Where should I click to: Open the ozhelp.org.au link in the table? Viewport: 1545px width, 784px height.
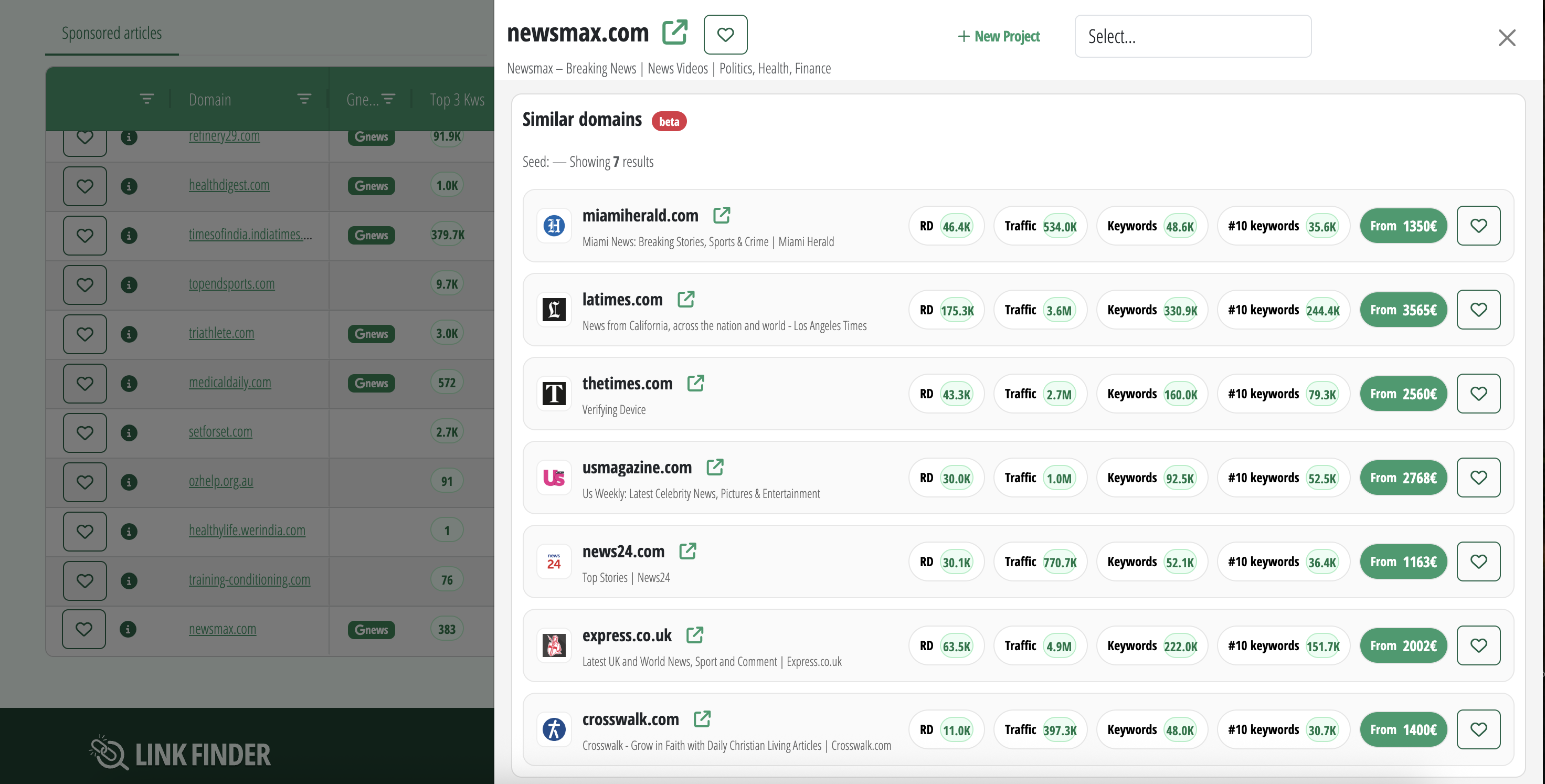click(x=221, y=481)
